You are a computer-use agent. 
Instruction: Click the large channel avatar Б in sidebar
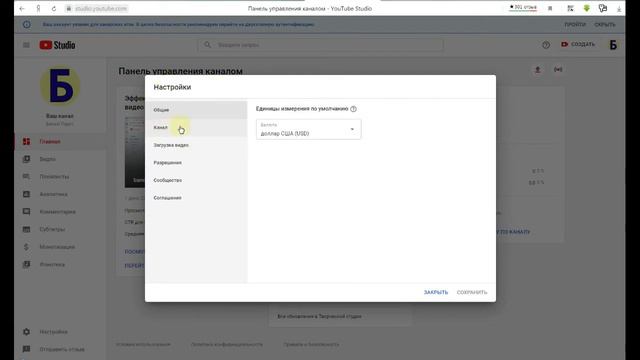(60, 86)
